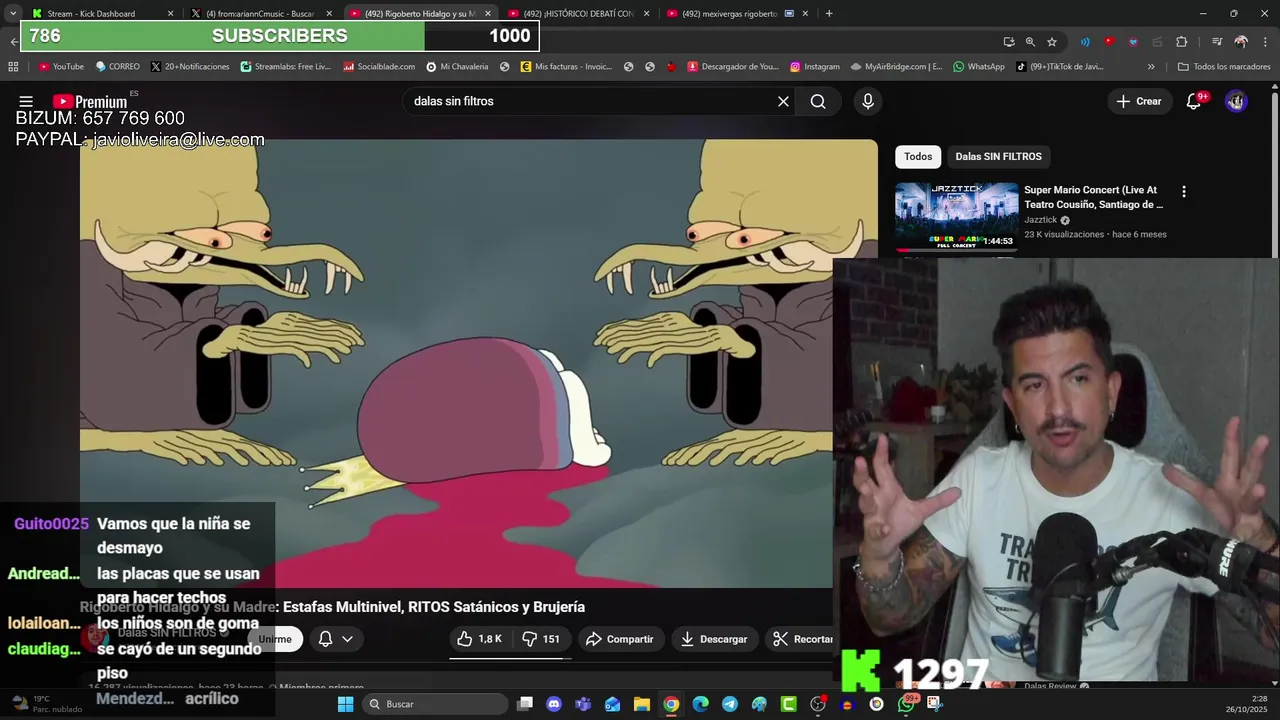This screenshot has width=1280, height=720.
Task: Open the Mi Chavaleria bookmark
Action: (x=457, y=67)
